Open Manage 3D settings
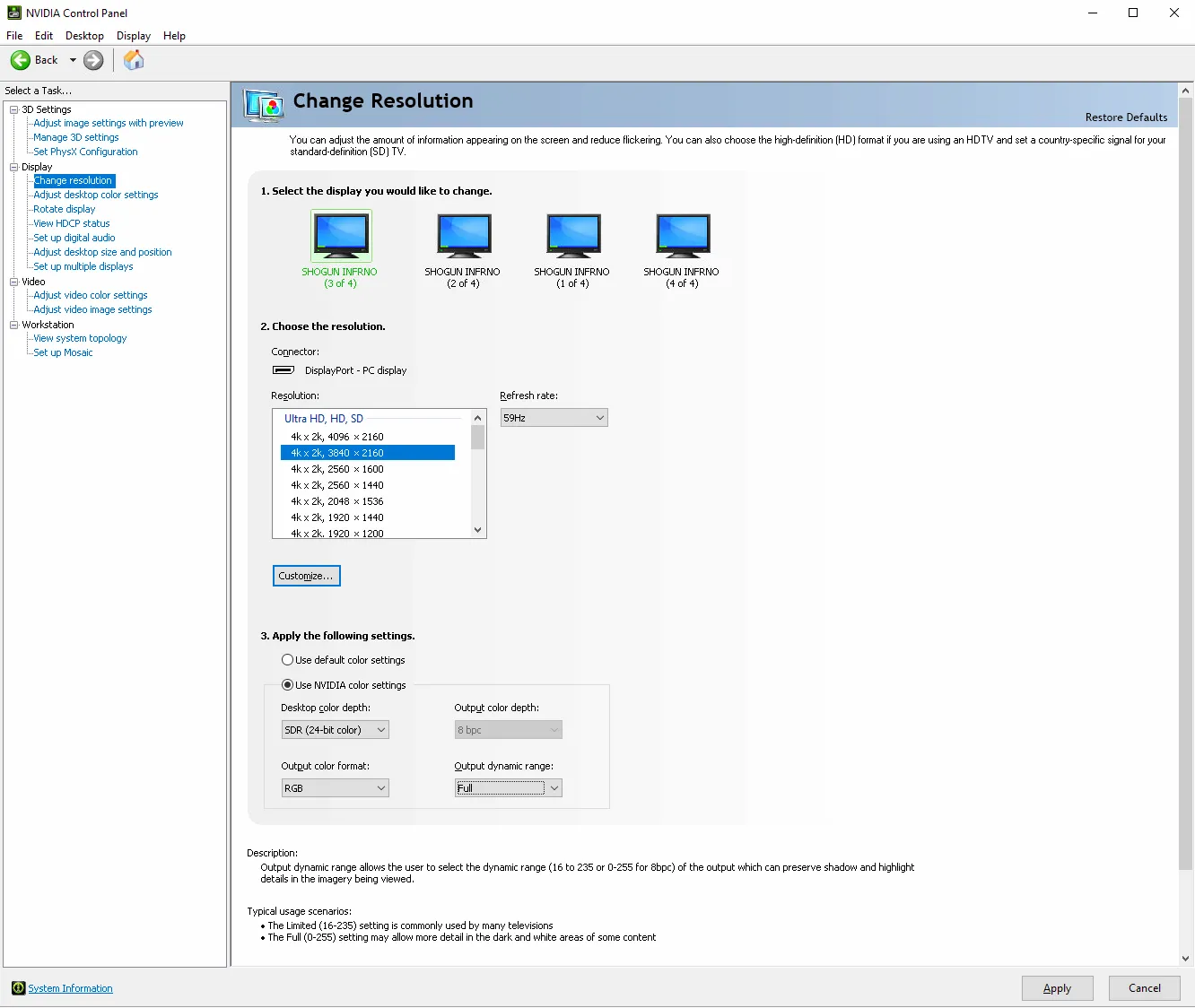This screenshot has width=1195, height=1008. [76, 137]
